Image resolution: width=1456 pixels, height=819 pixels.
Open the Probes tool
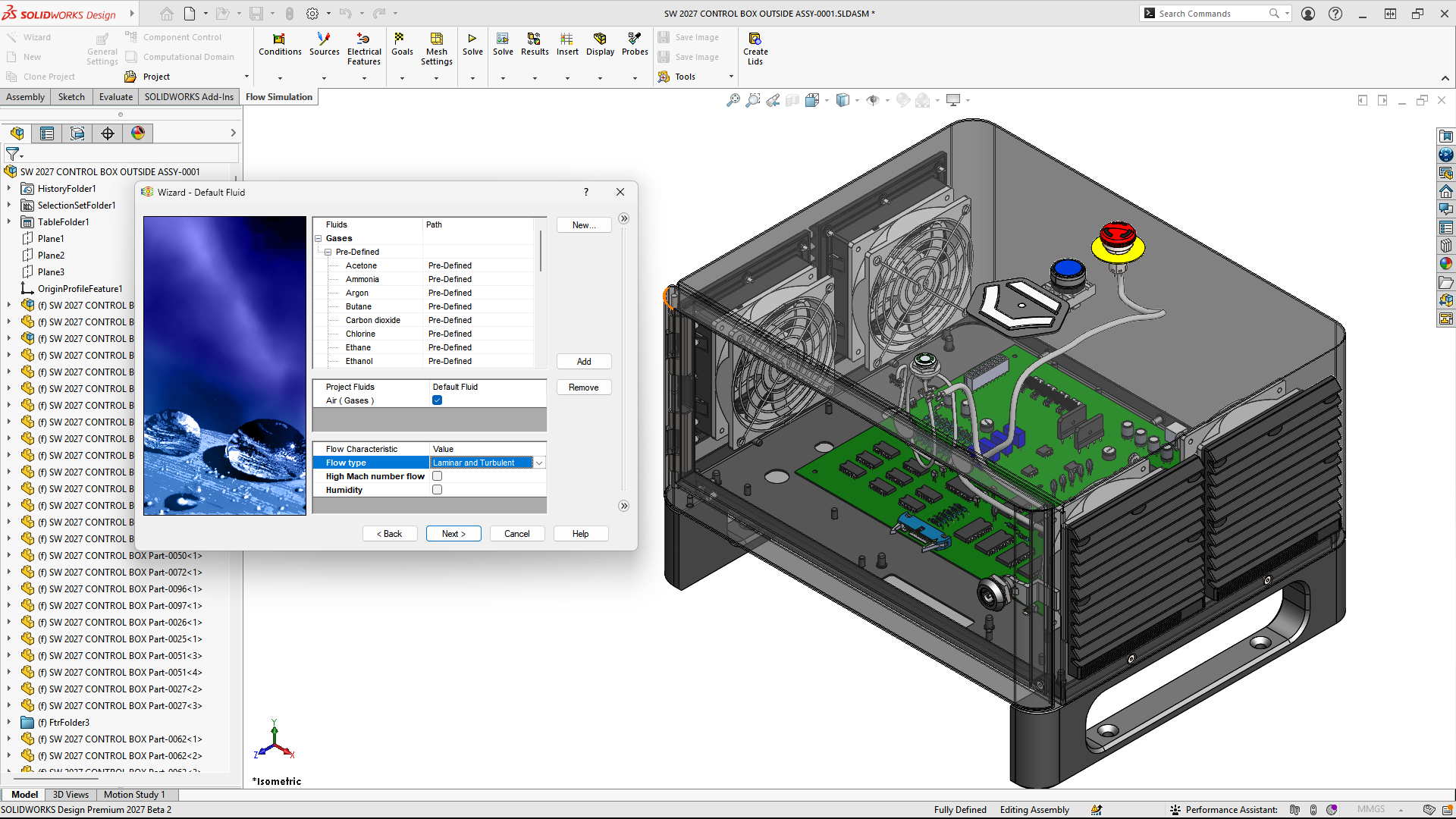(x=635, y=44)
